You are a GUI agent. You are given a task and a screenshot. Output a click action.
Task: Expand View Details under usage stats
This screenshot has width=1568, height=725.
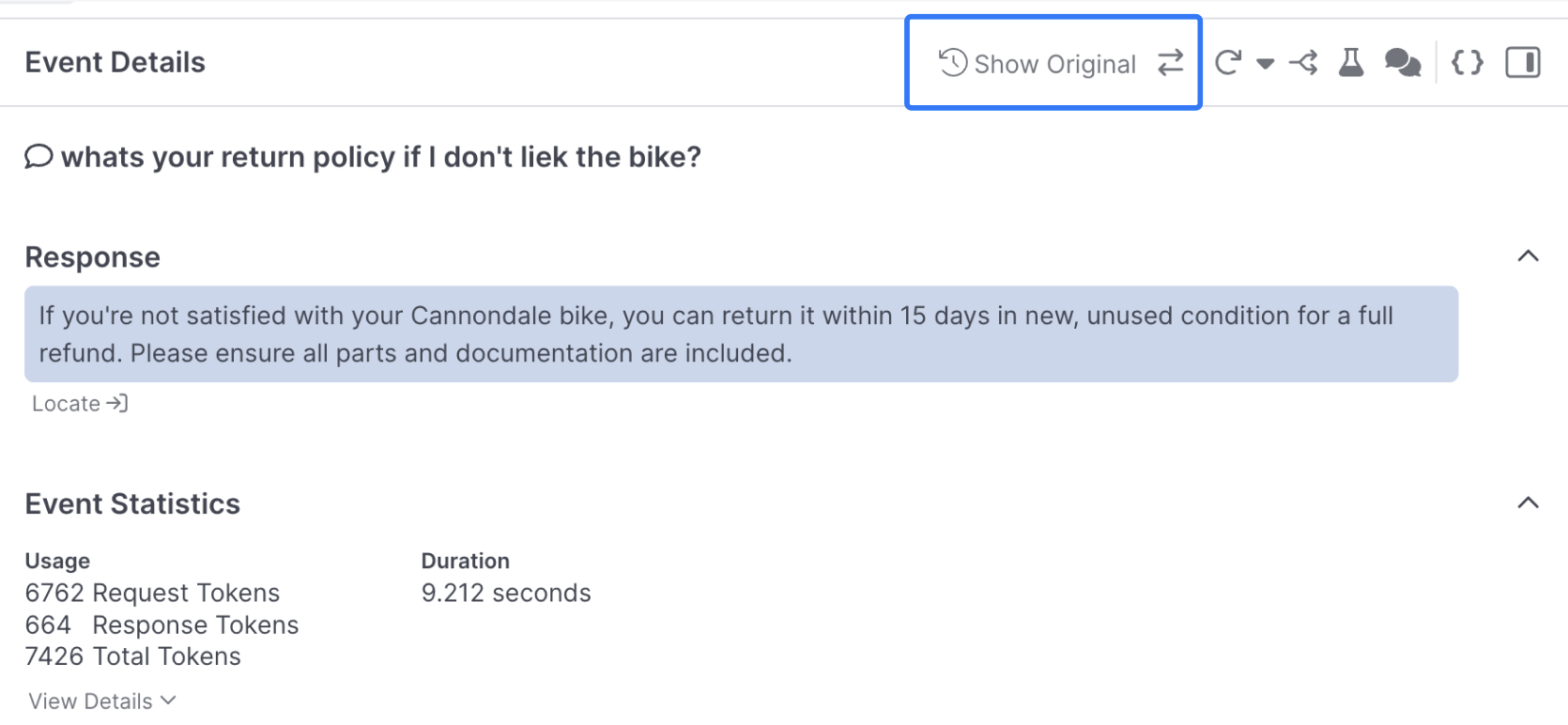click(101, 702)
